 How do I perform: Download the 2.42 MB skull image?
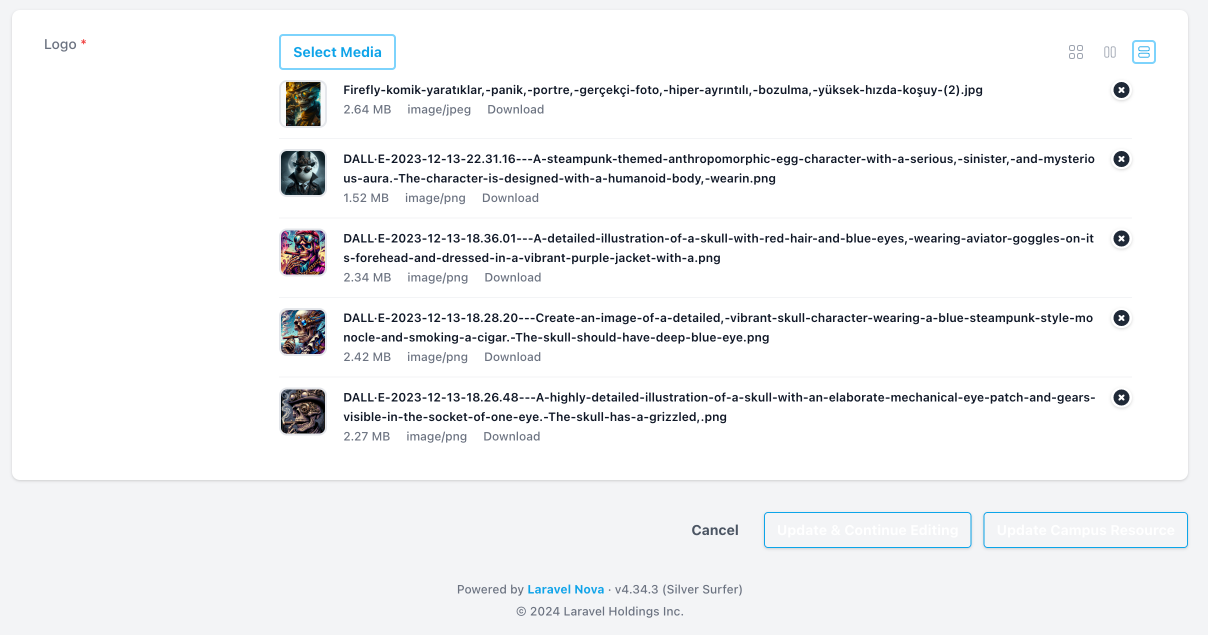click(x=512, y=357)
